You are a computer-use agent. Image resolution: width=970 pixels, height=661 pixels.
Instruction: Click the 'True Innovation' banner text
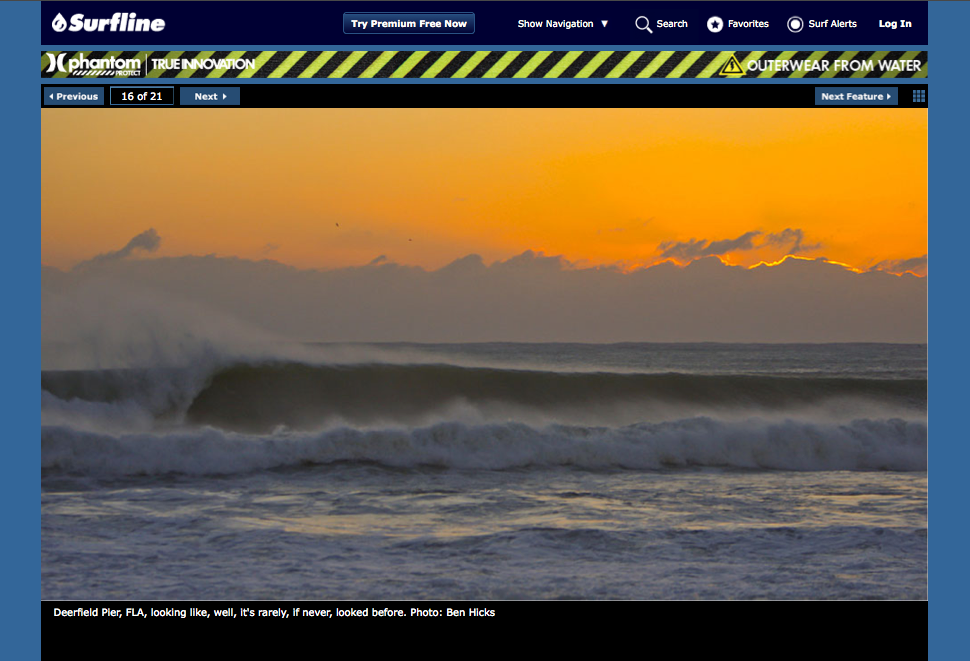tap(203, 65)
